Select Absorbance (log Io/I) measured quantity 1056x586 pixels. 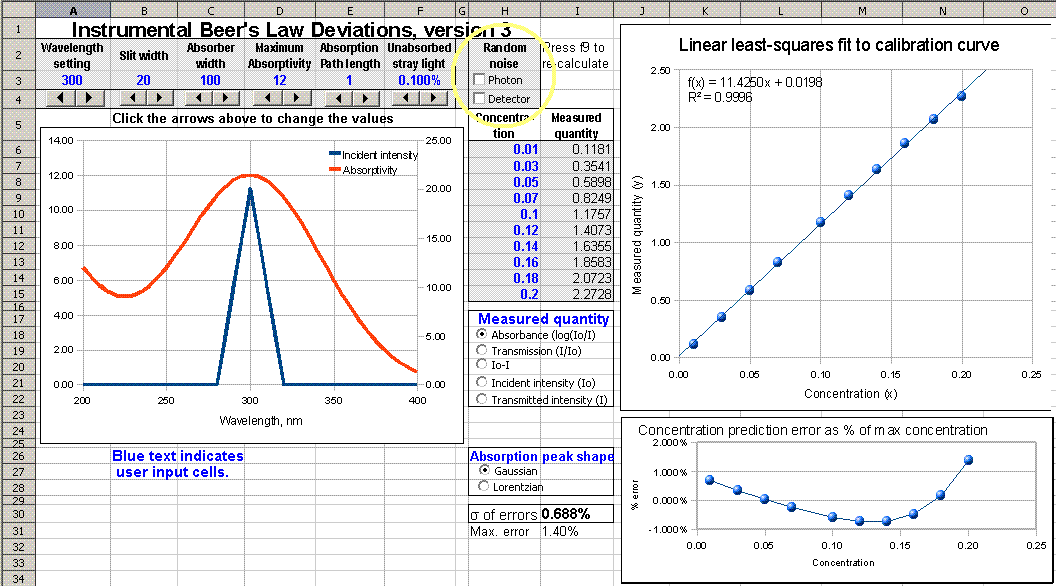(x=480, y=334)
